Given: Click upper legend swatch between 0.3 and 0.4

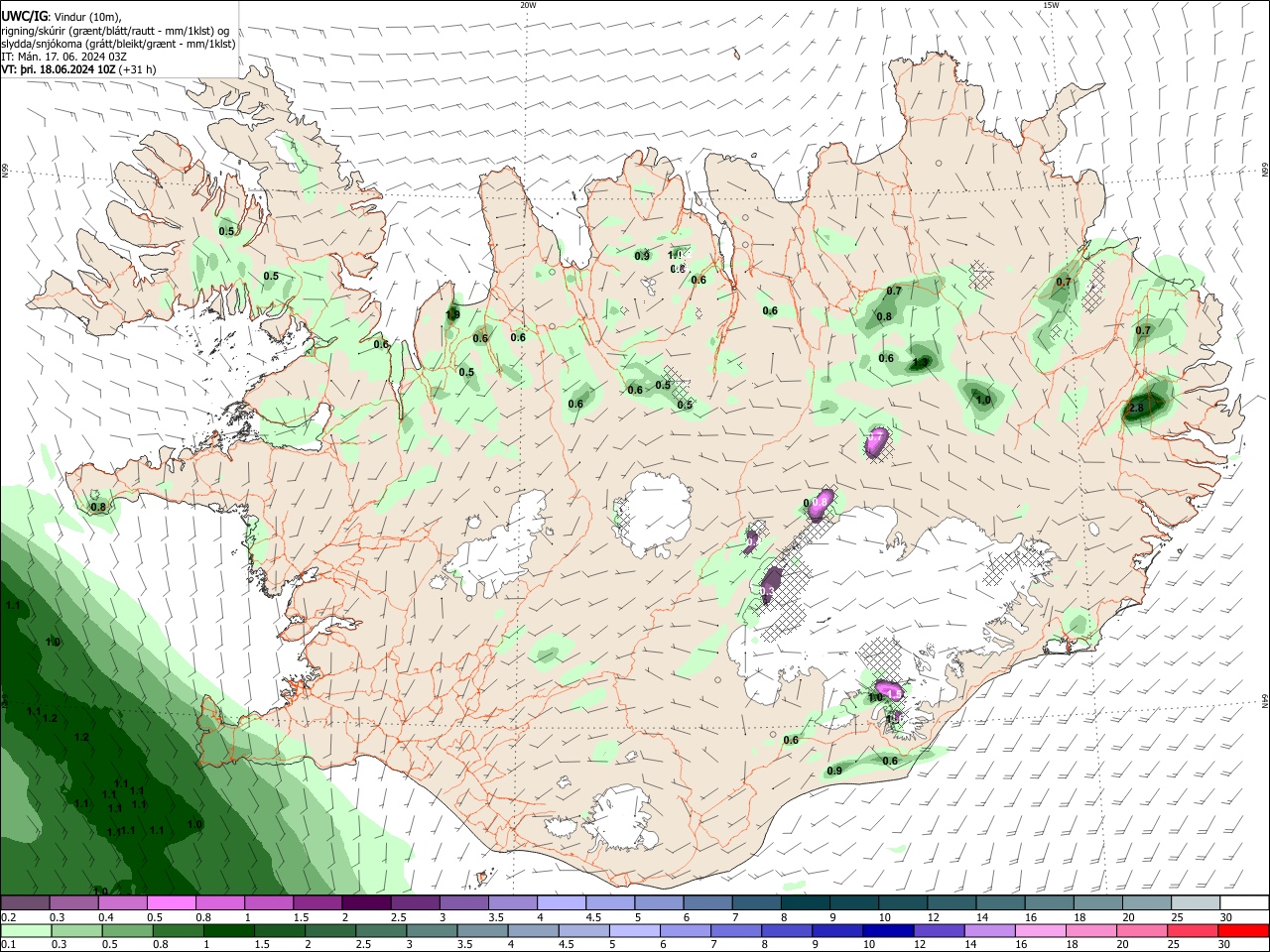Looking at the screenshot, I should click(x=73, y=902).
